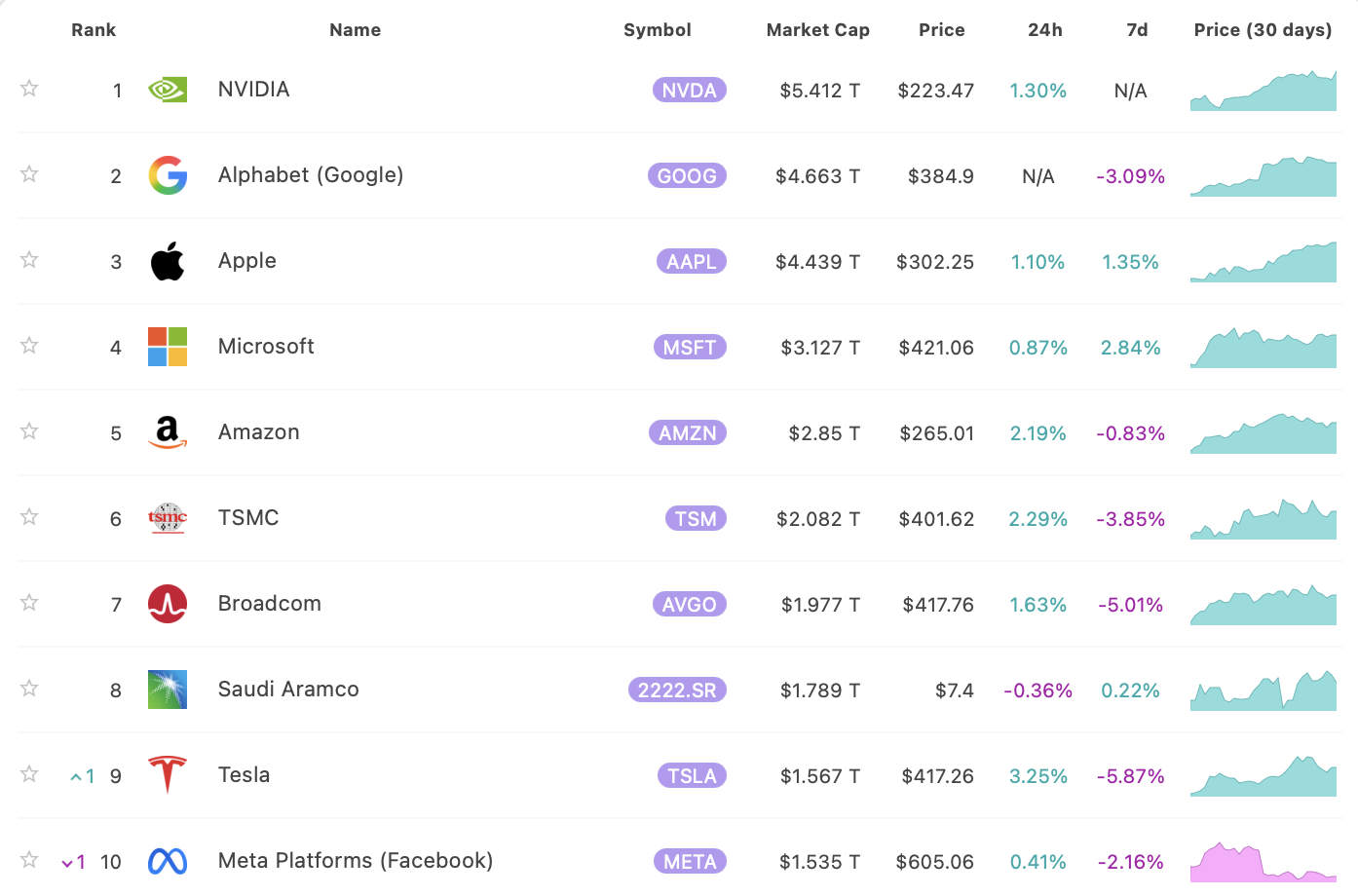Click the GOOG ticker badge

point(687,176)
